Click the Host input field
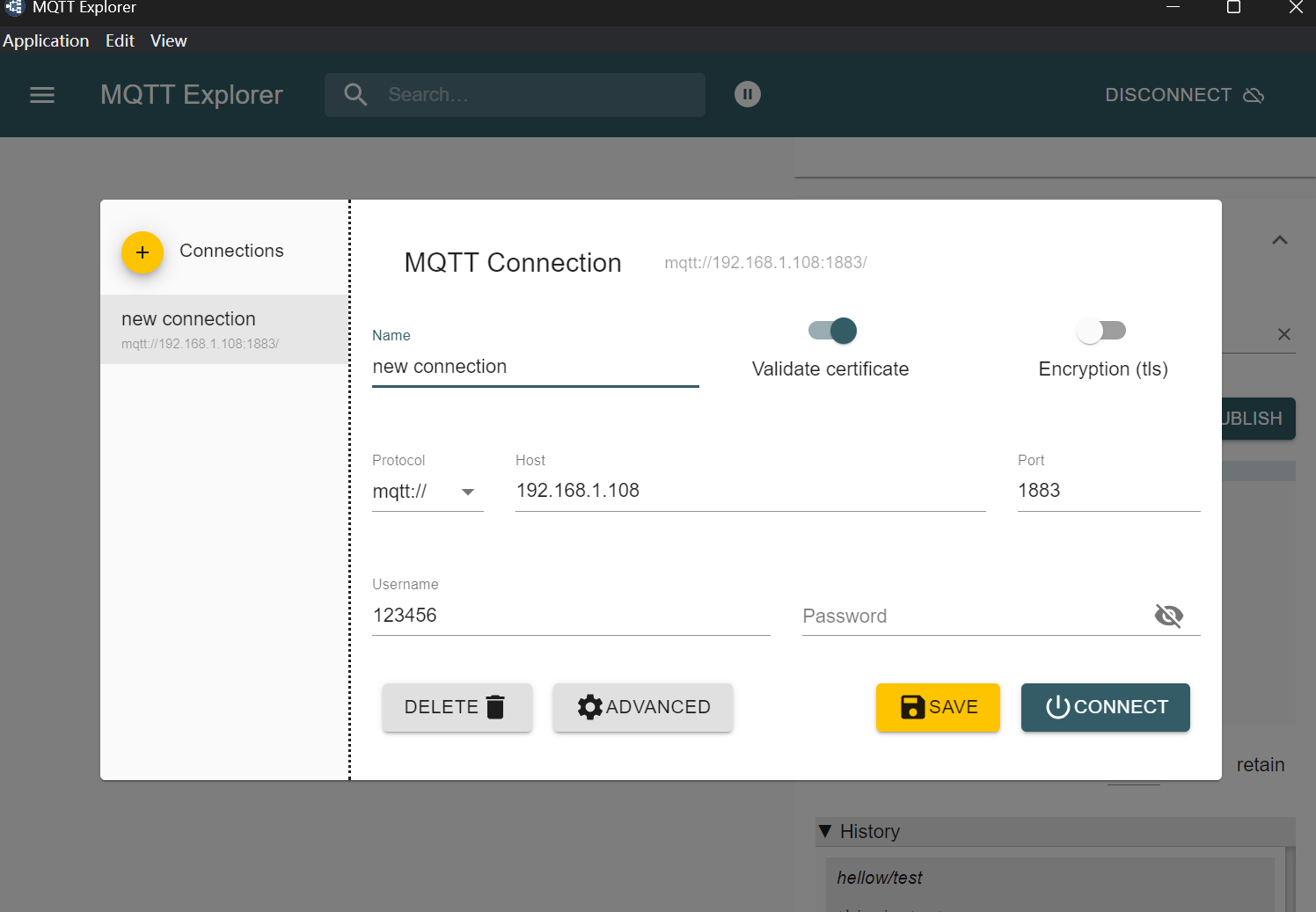The width and height of the screenshot is (1316, 912). click(749, 491)
